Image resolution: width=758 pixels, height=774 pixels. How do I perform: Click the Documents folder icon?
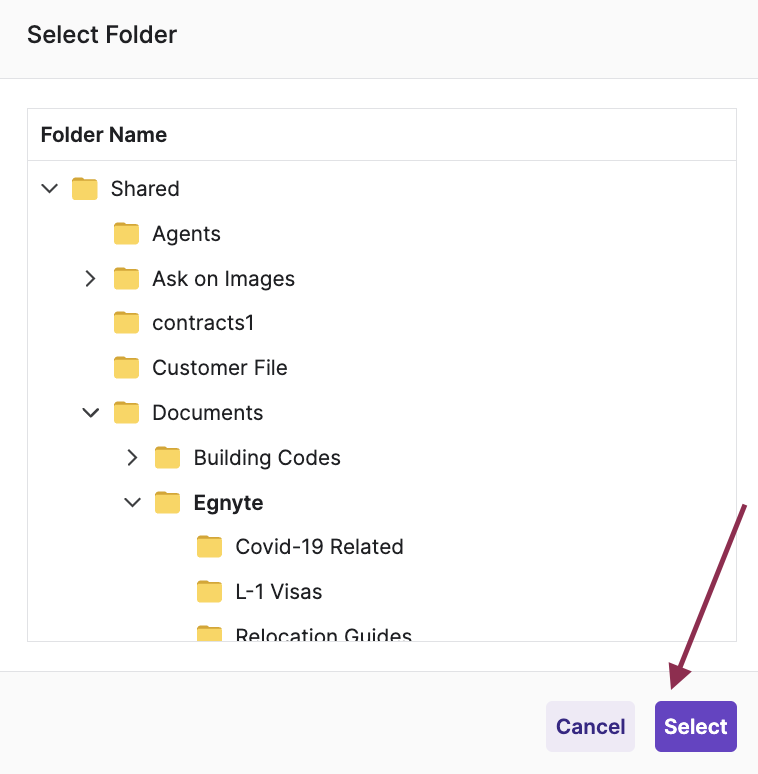point(126,413)
